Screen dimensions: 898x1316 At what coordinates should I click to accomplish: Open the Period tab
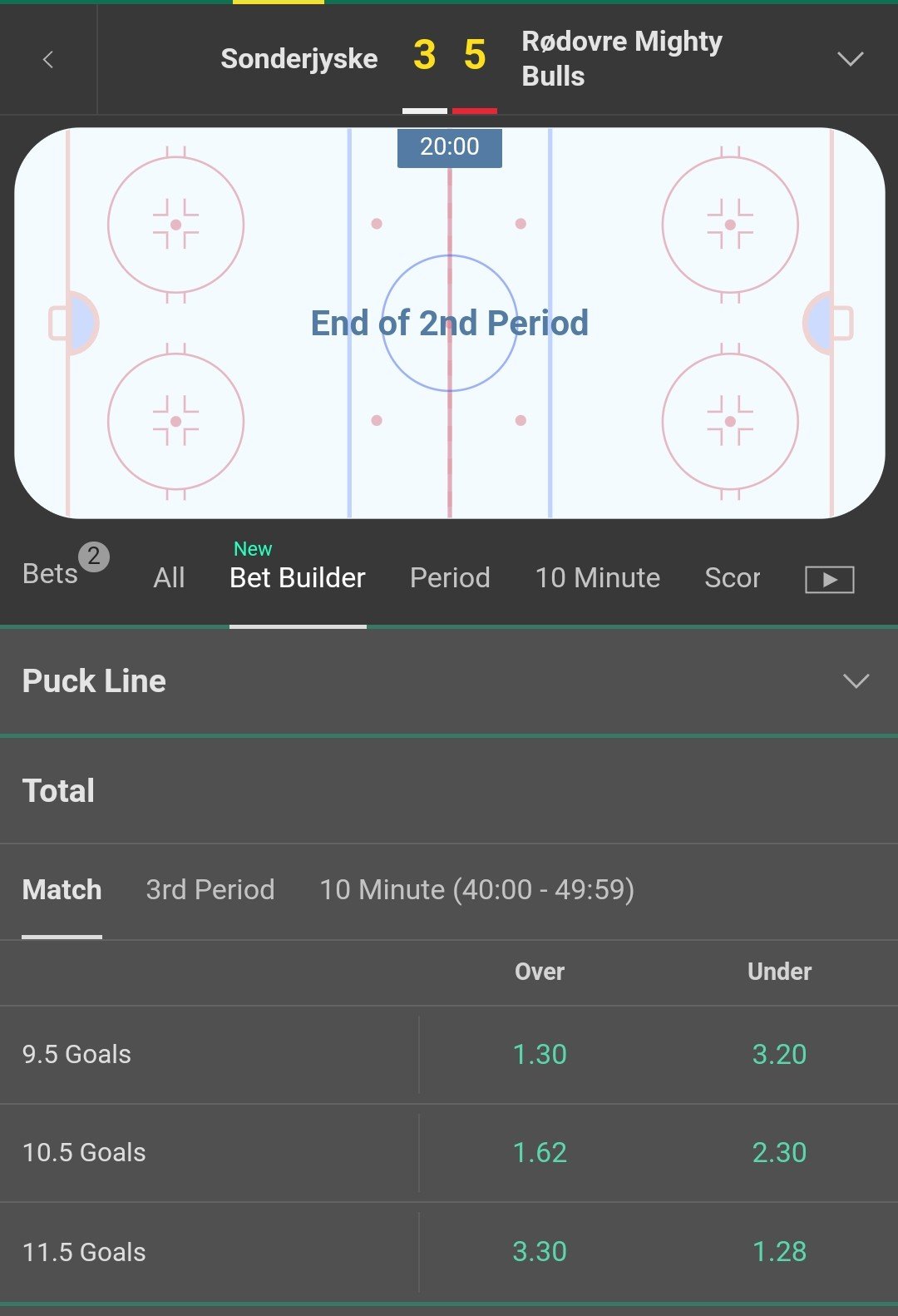(450, 577)
